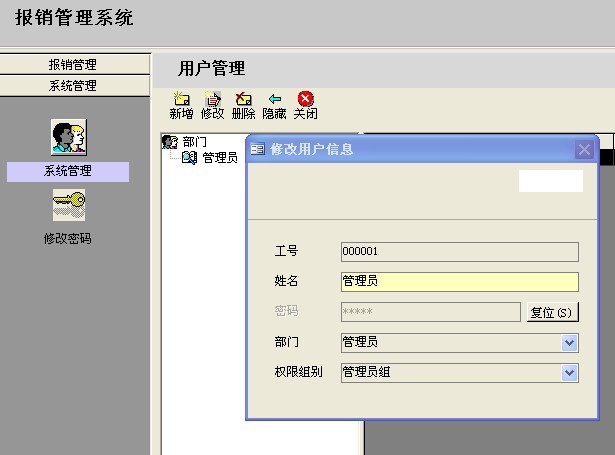Click the 工号 field label
615x455 pixels.
coord(286,251)
